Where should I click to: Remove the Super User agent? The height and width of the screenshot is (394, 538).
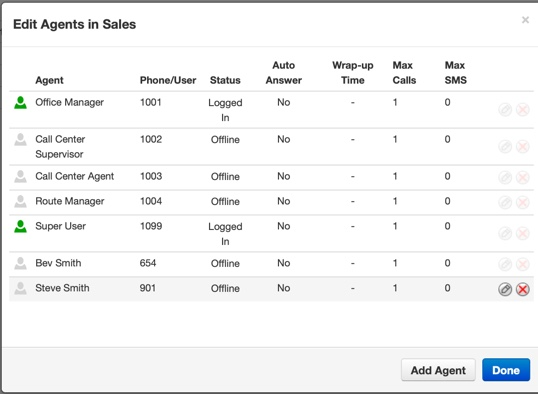pyautogui.click(x=523, y=234)
